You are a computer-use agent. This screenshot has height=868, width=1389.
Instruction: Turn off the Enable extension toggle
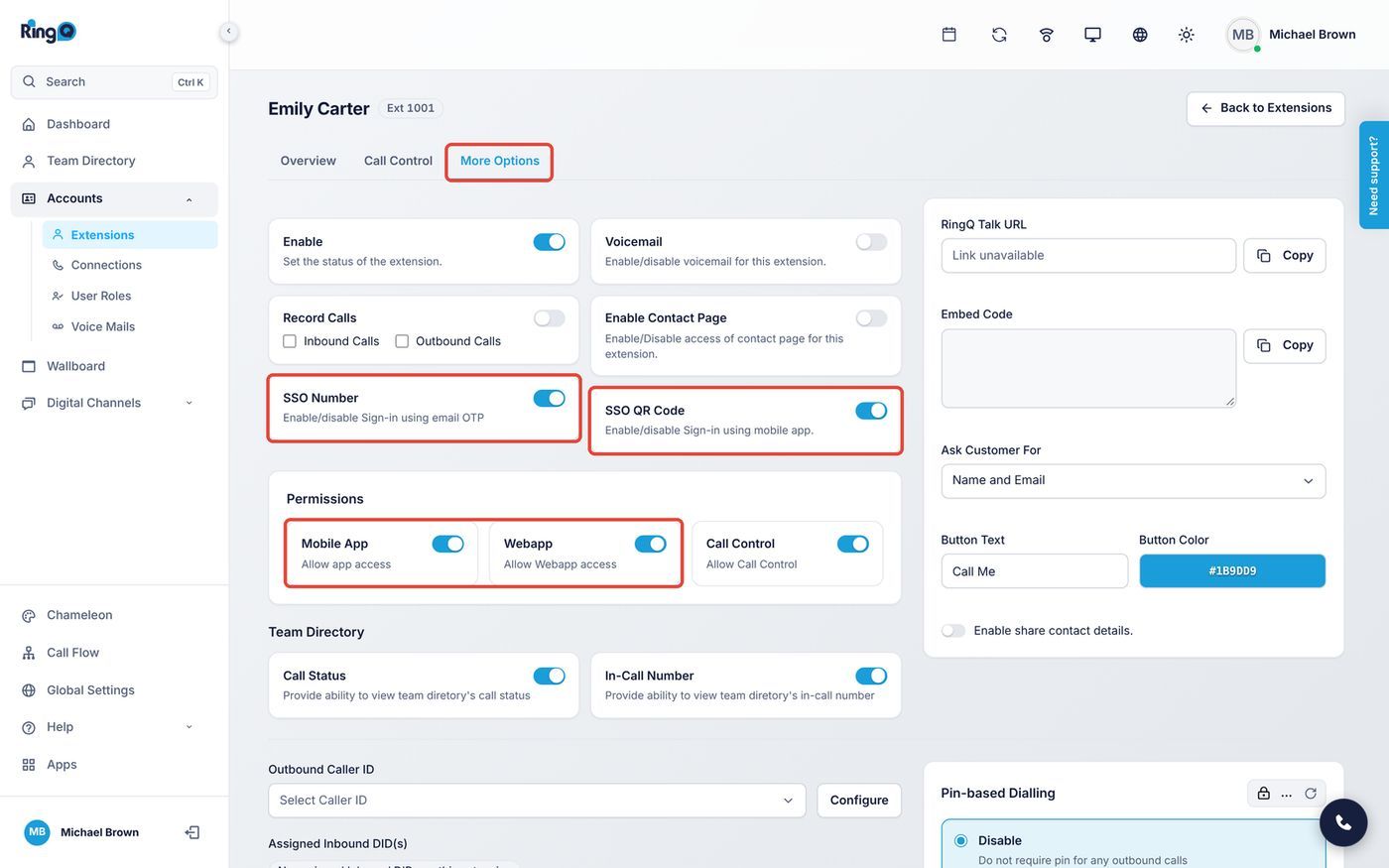pos(549,242)
